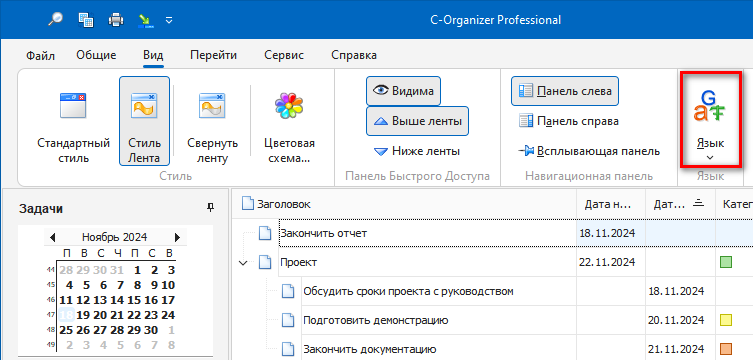Select date 22 in the calendar
The image size is (753, 360).
click(x=134, y=315)
